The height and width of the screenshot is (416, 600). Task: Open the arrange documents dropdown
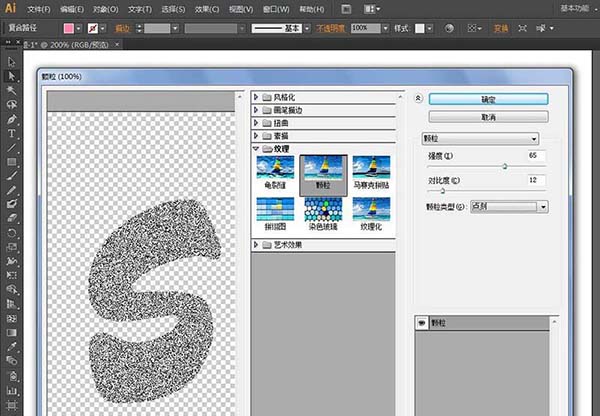[372, 9]
